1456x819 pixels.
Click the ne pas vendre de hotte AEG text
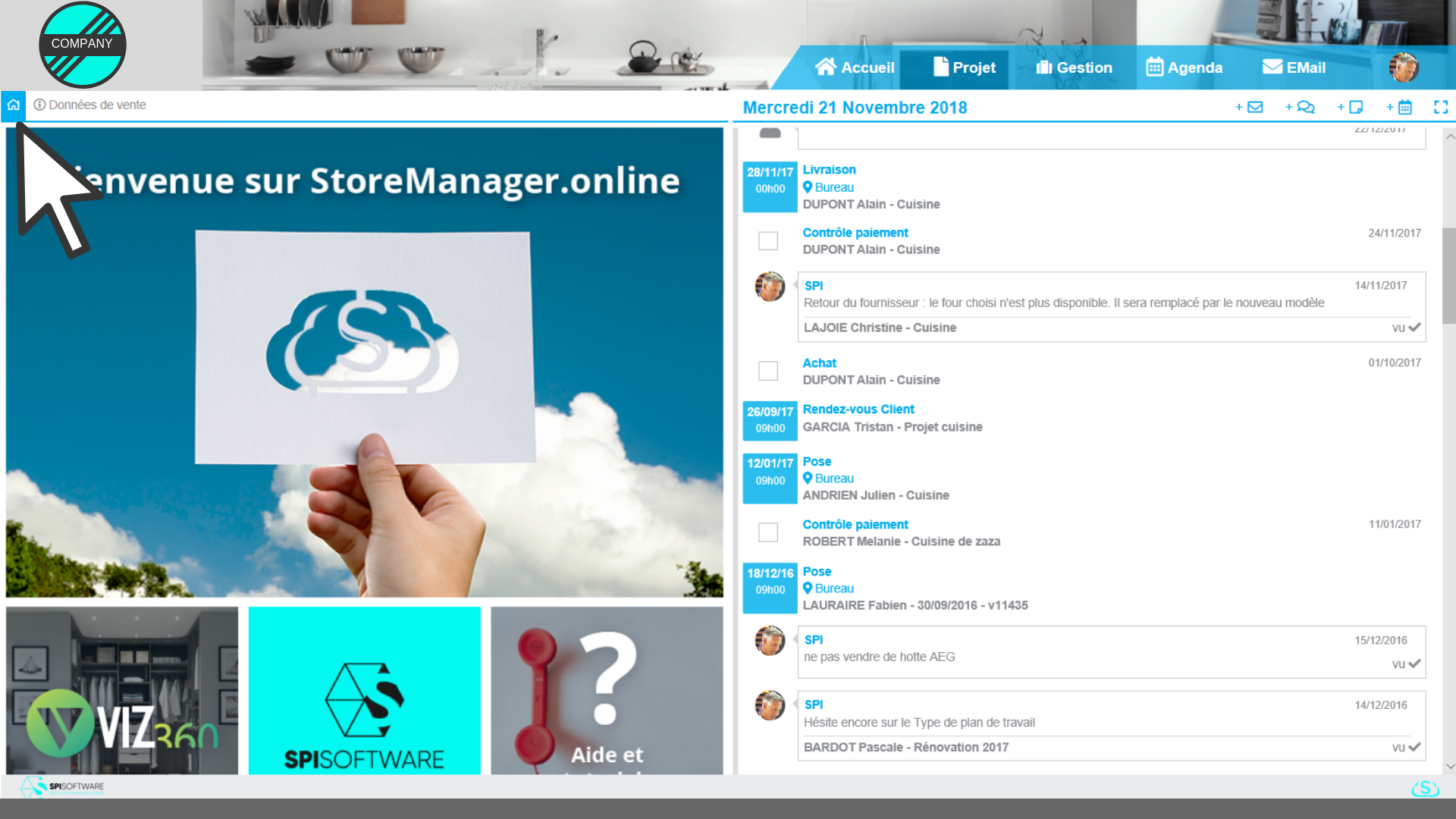(x=879, y=657)
